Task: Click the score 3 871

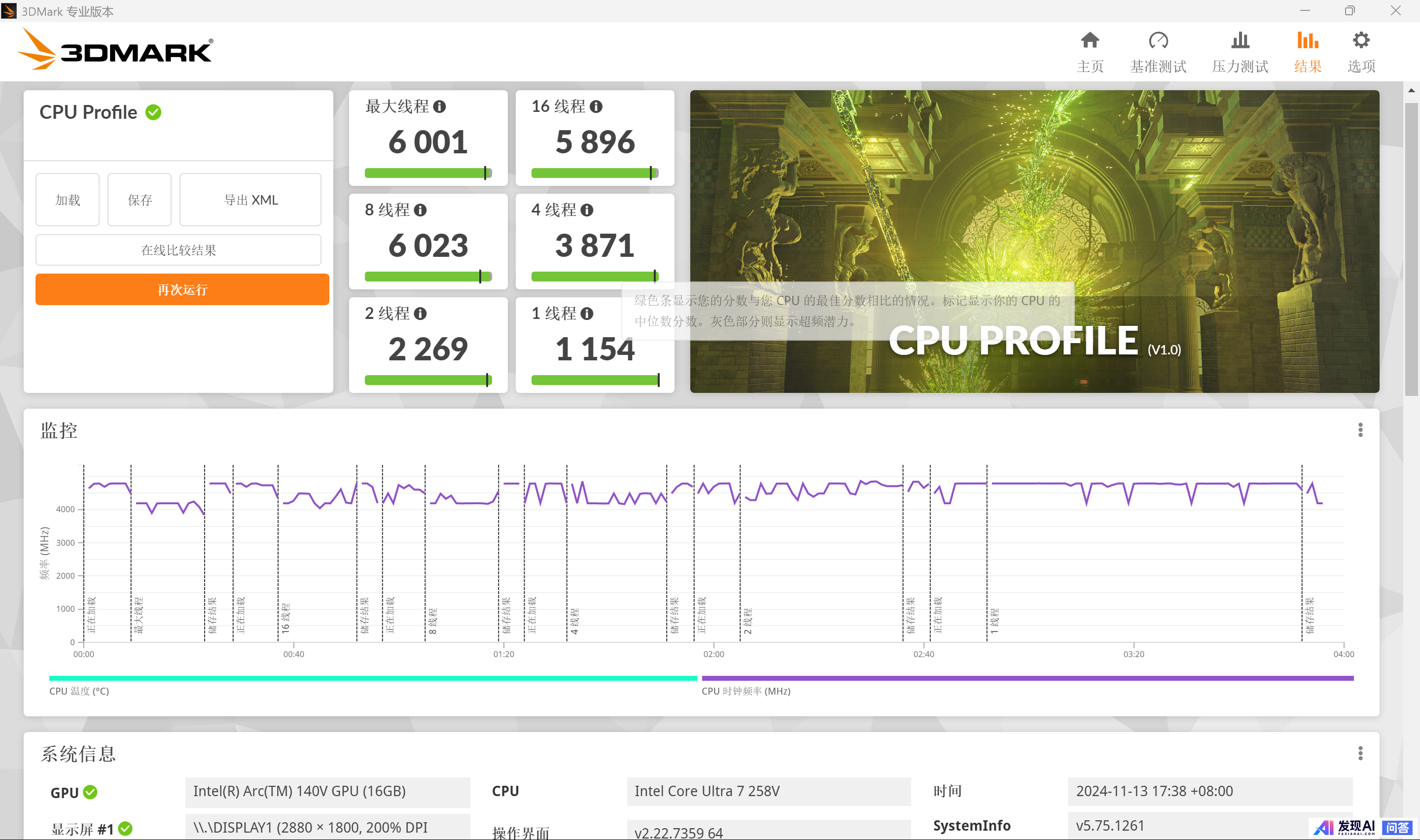Action: 595,245
